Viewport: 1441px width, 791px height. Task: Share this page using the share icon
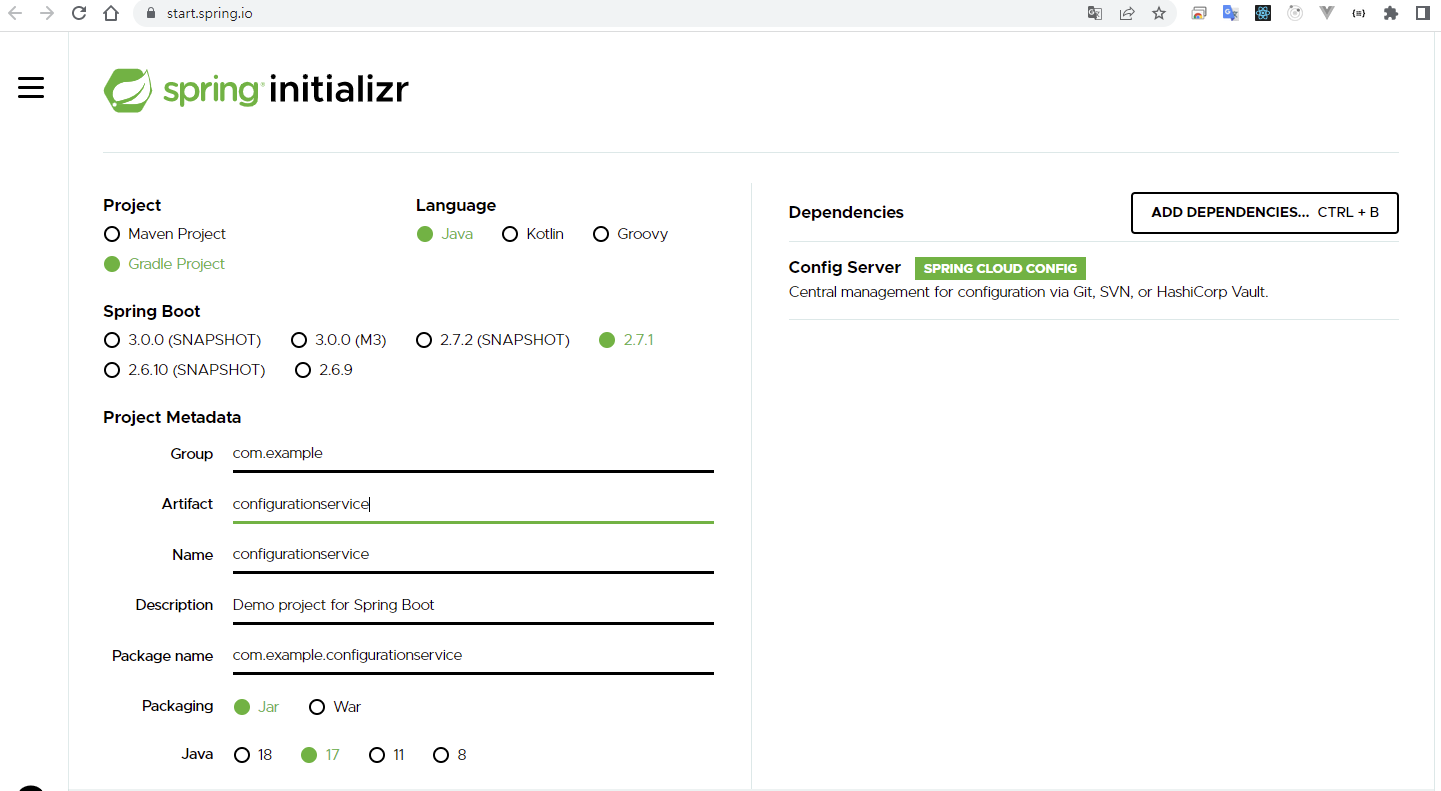click(x=1127, y=13)
